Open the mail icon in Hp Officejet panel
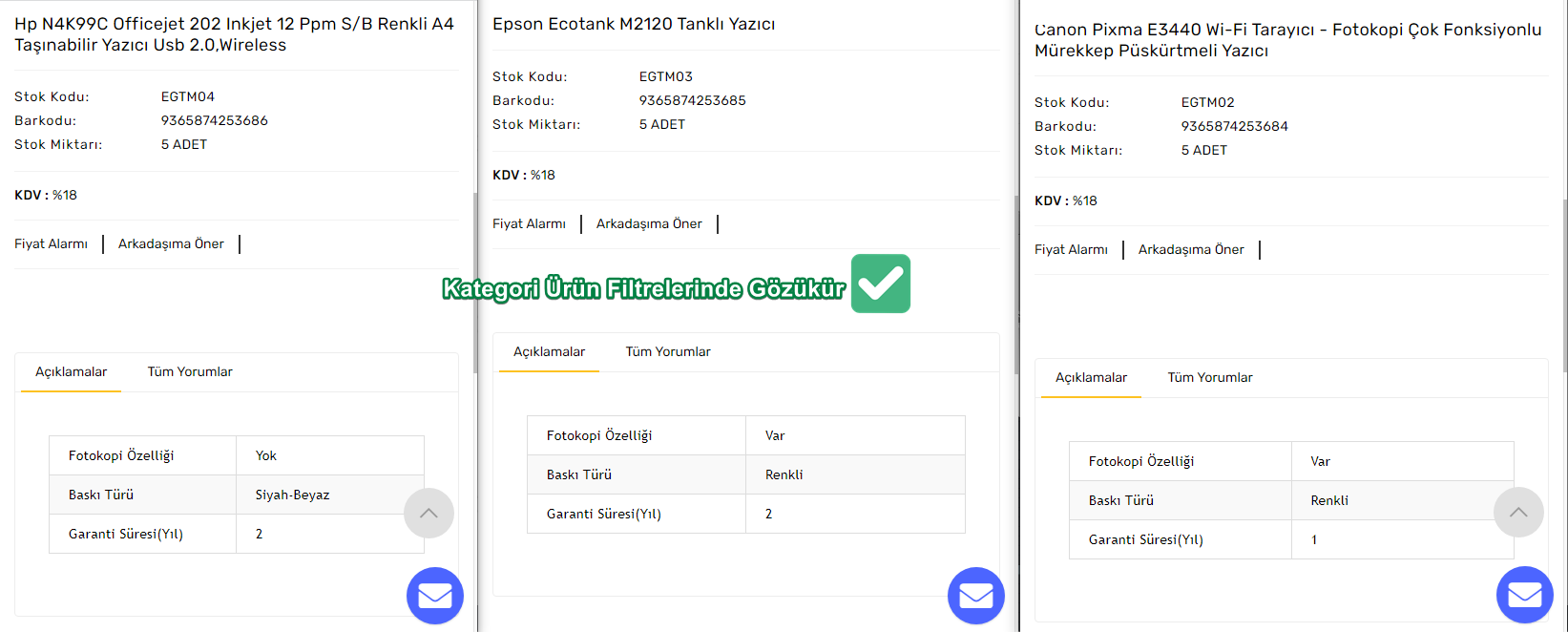The width and height of the screenshot is (1568, 632). [435, 596]
